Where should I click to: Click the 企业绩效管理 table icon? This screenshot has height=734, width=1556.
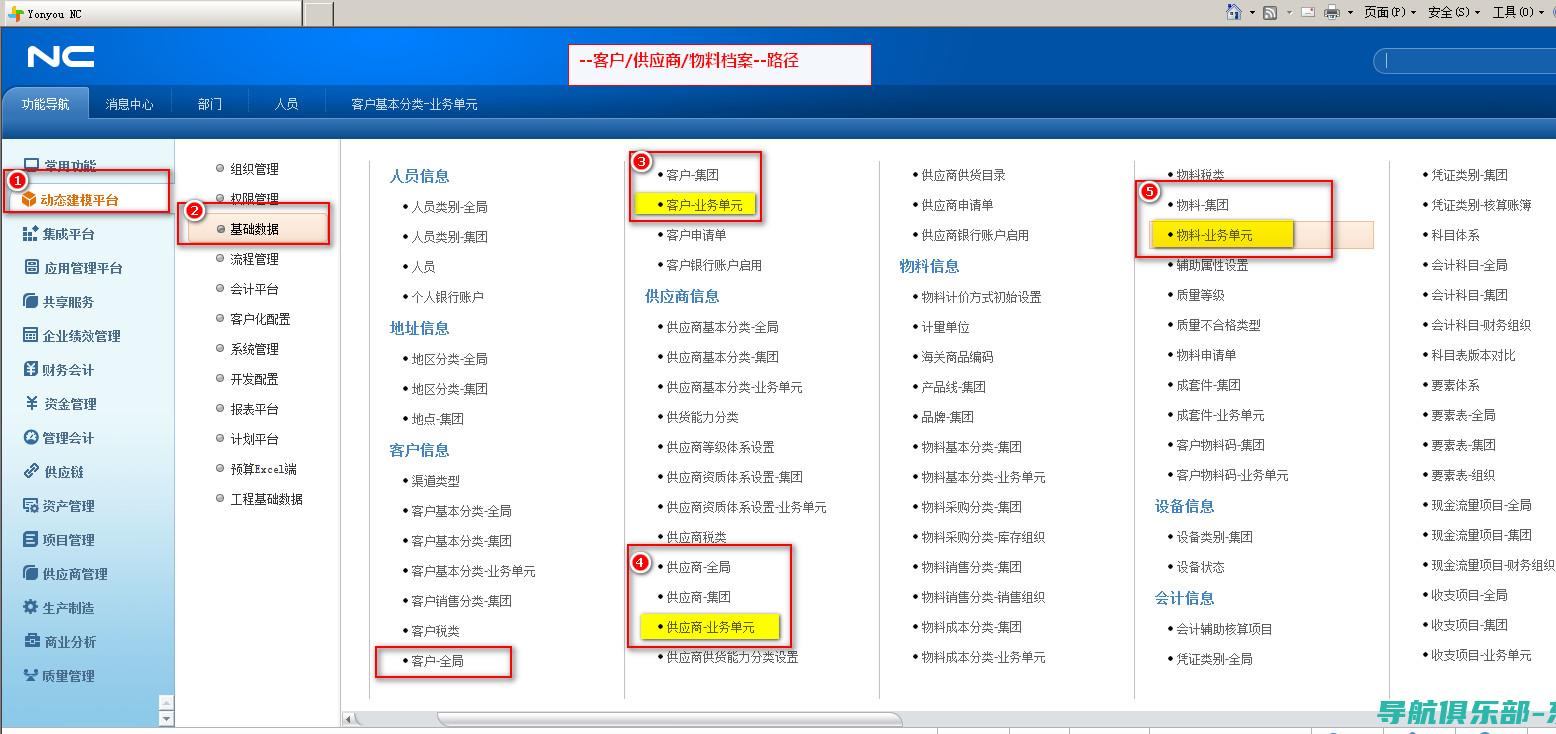pyautogui.click(x=31, y=335)
